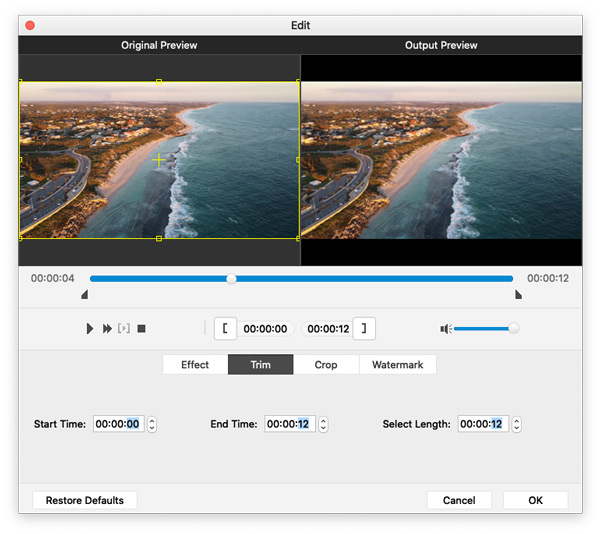The height and width of the screenshot is (534, 600).
Task: Click the left trim marker triangle
Action: click(84, 295)
